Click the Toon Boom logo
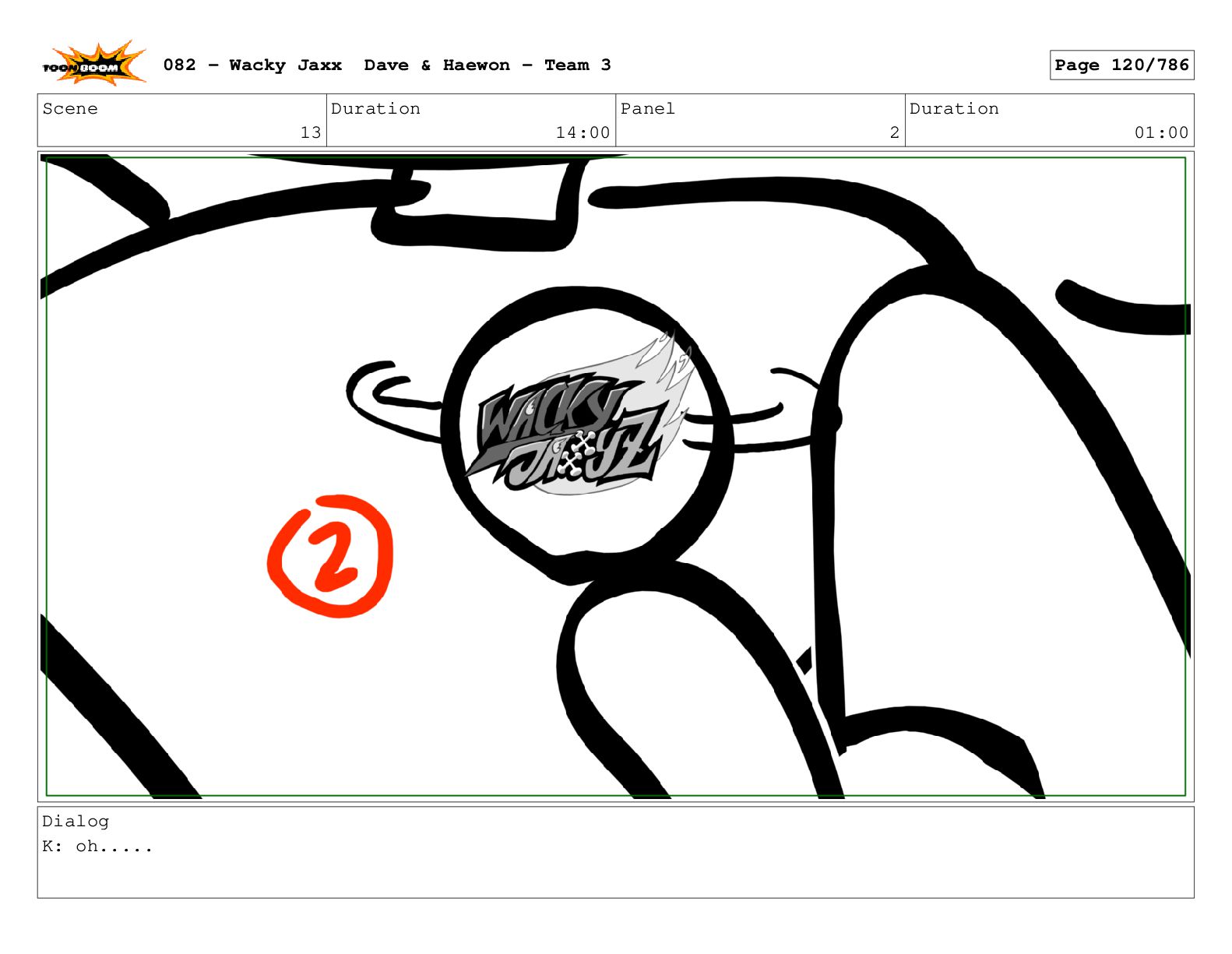Viewport: 1232px width, 954px height. point(94,65)
